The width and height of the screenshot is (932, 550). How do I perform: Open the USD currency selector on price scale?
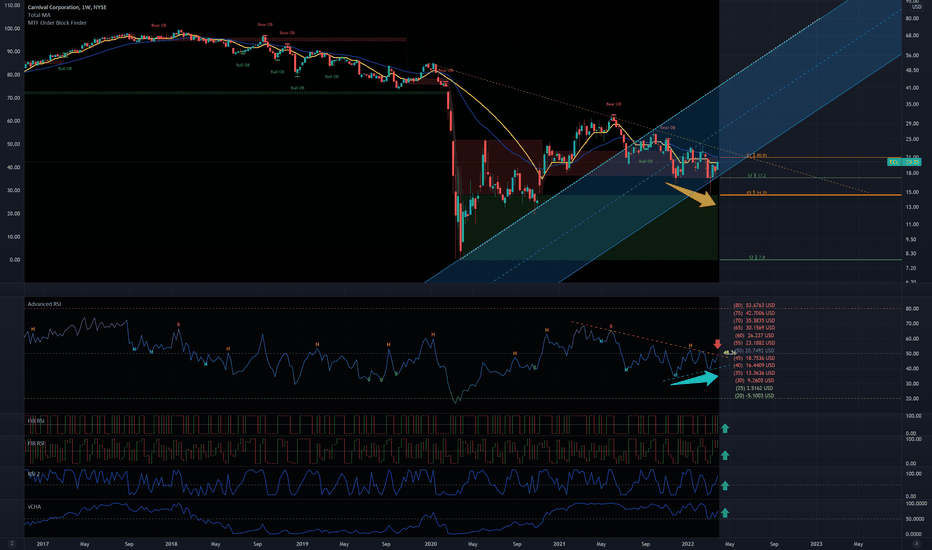pyautogui.click(x=917, y=7)
